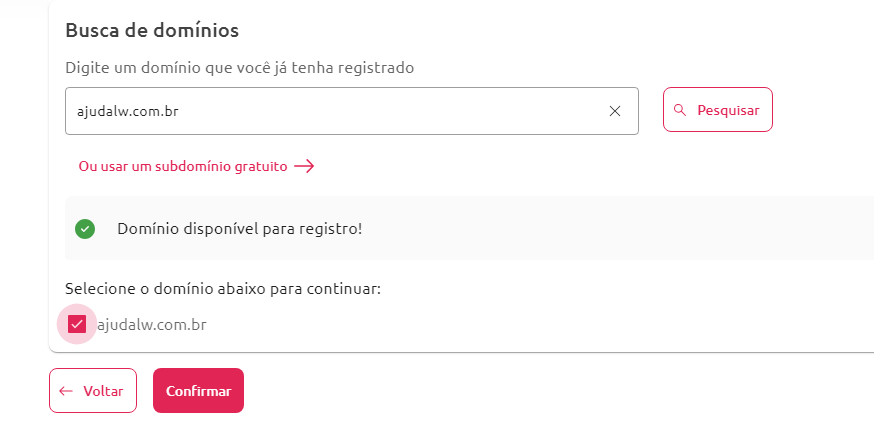Viewport: 874px width, 431px height.
Task: Click the "Domínio disponível para registro!" message
Action: tap(240, 229)
